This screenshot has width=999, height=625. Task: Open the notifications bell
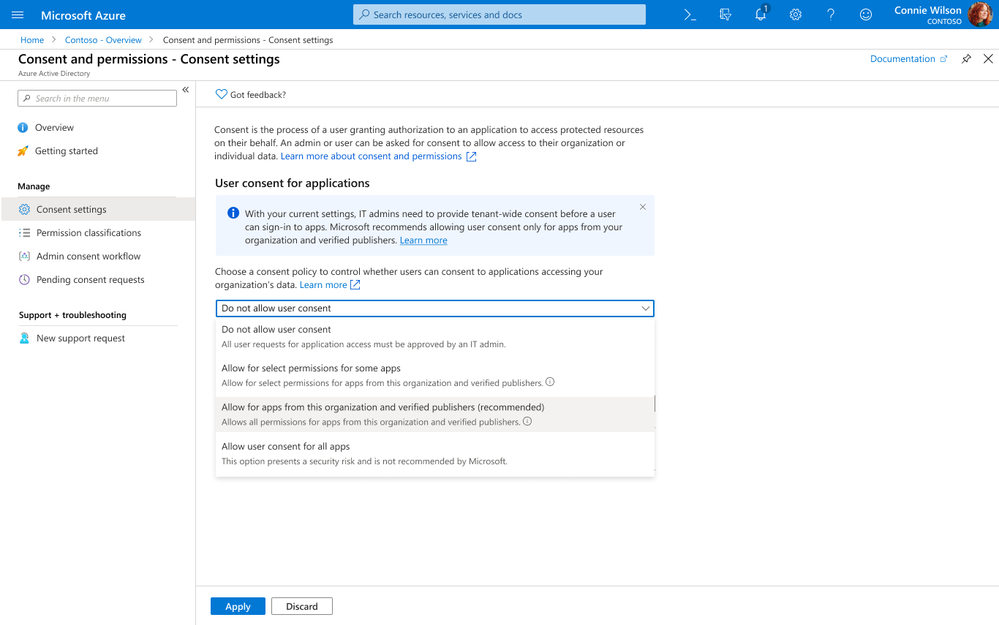pos(760,15)
